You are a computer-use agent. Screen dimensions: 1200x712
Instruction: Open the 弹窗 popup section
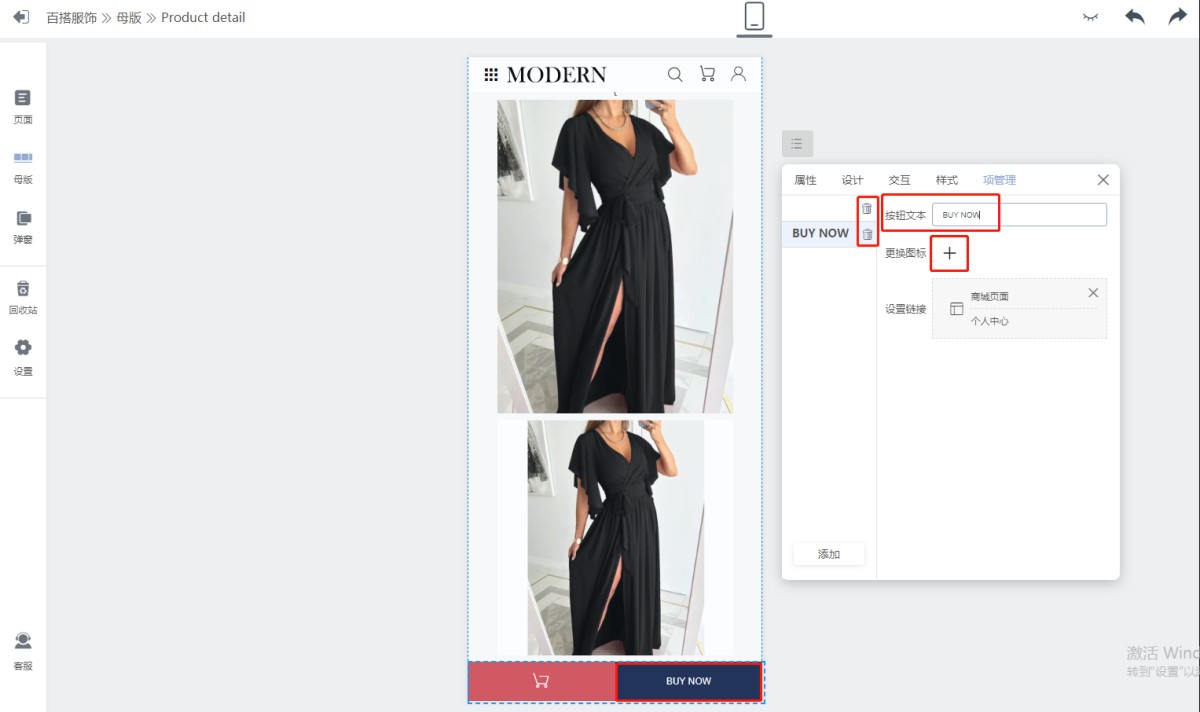22,226
